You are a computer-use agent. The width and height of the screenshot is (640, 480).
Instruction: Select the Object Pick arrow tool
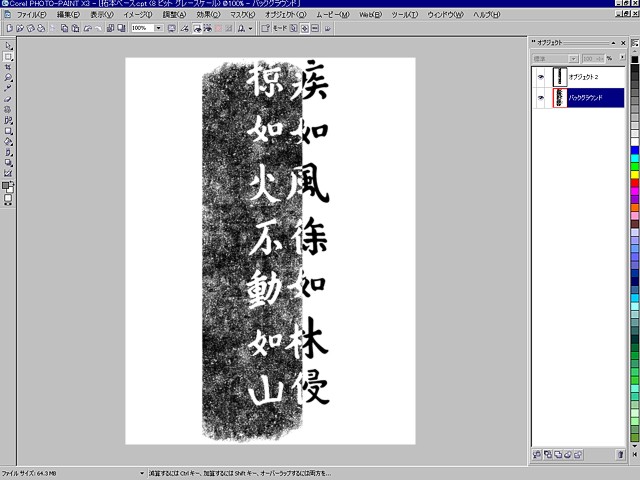pyautogui.click(x=8, y=46)
